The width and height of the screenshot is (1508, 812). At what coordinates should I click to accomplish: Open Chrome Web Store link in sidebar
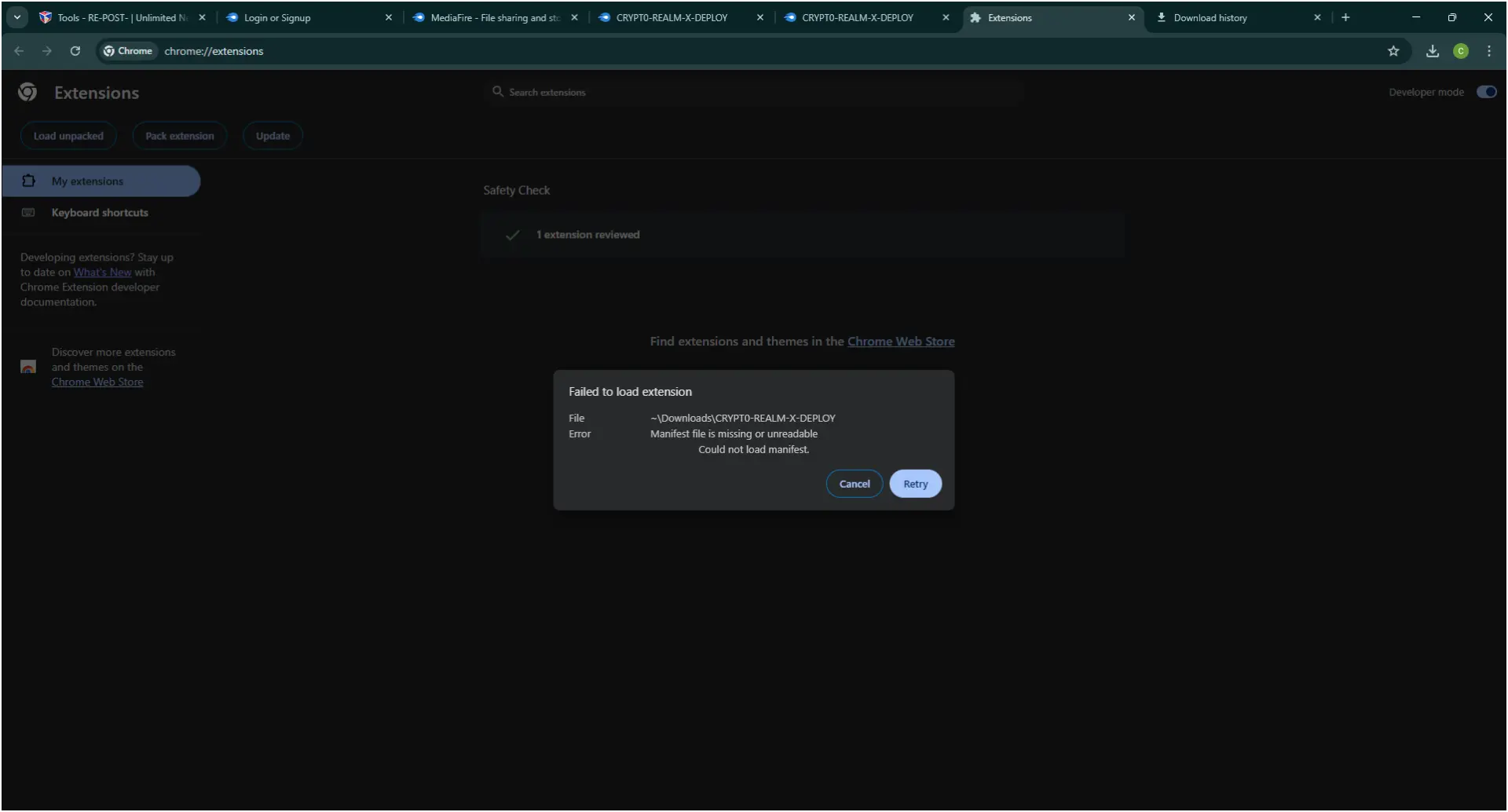tap(97, 382)
